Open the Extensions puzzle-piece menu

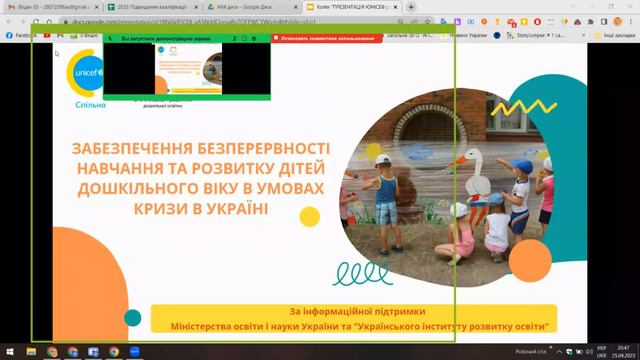(591, 22)
